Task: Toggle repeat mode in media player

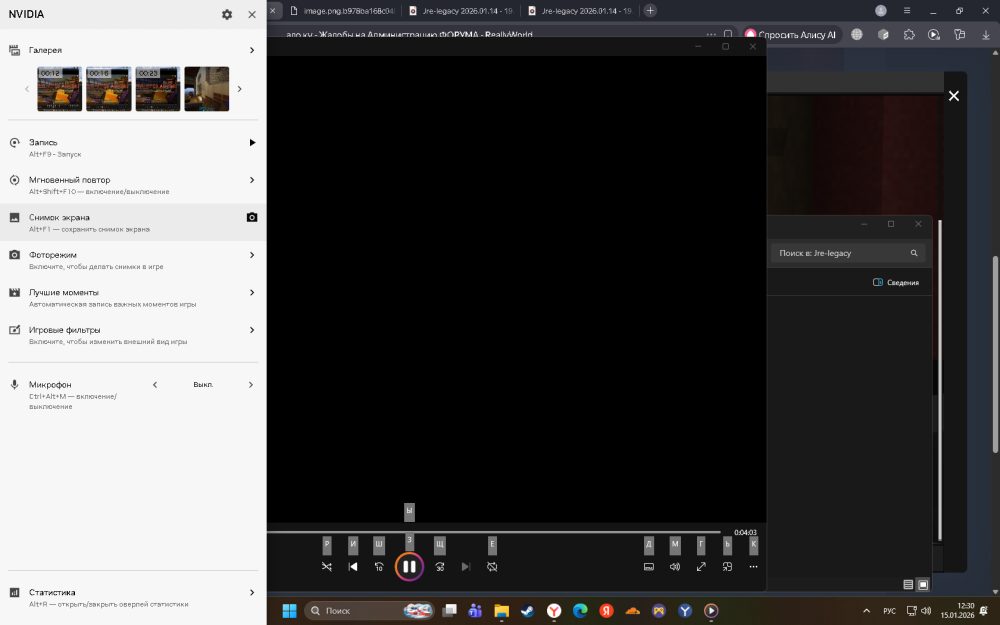Action: (492, 566)
